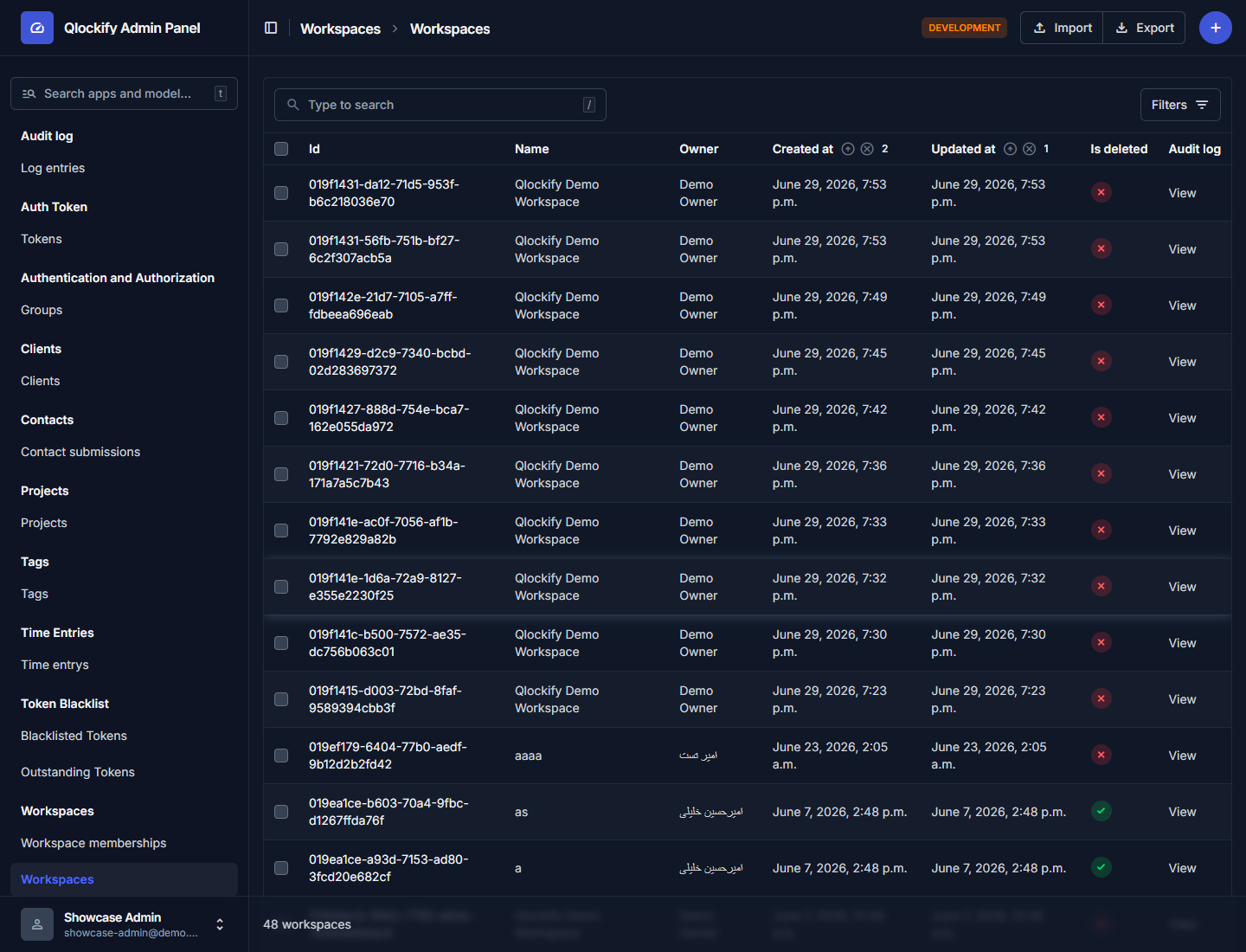Click the breadcrumb chevron between the Workspaces labels
Viewport: 1246px width, 952px height.
[x=395, y=29]
